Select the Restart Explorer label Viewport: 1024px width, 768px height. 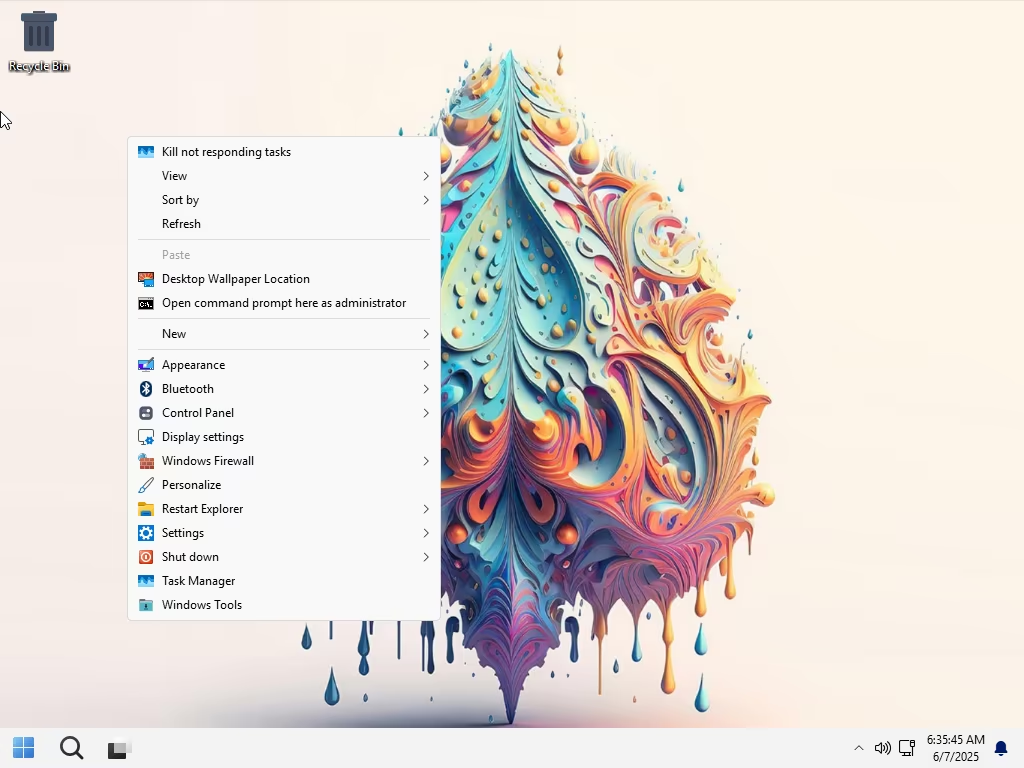[x=202, y=509]
